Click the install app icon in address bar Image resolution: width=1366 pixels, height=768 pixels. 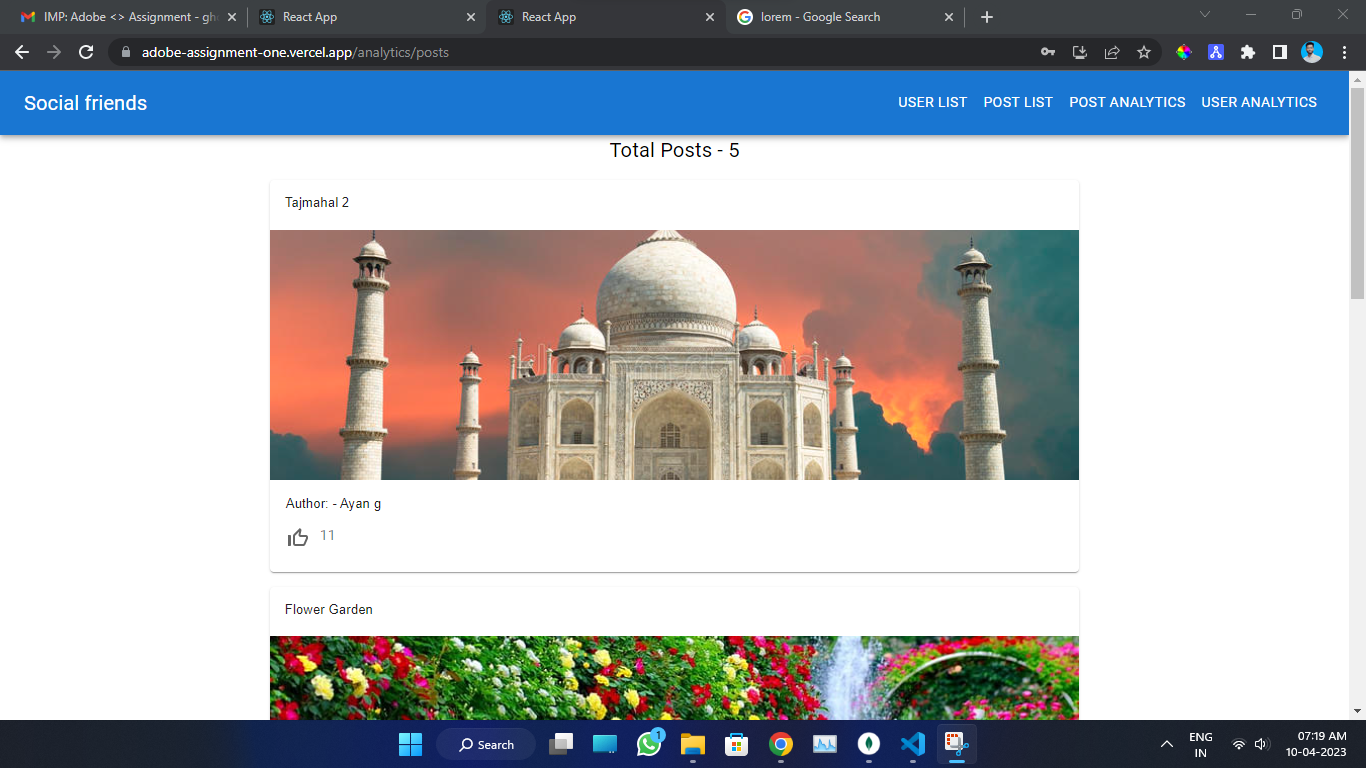tap(1080, 52)
